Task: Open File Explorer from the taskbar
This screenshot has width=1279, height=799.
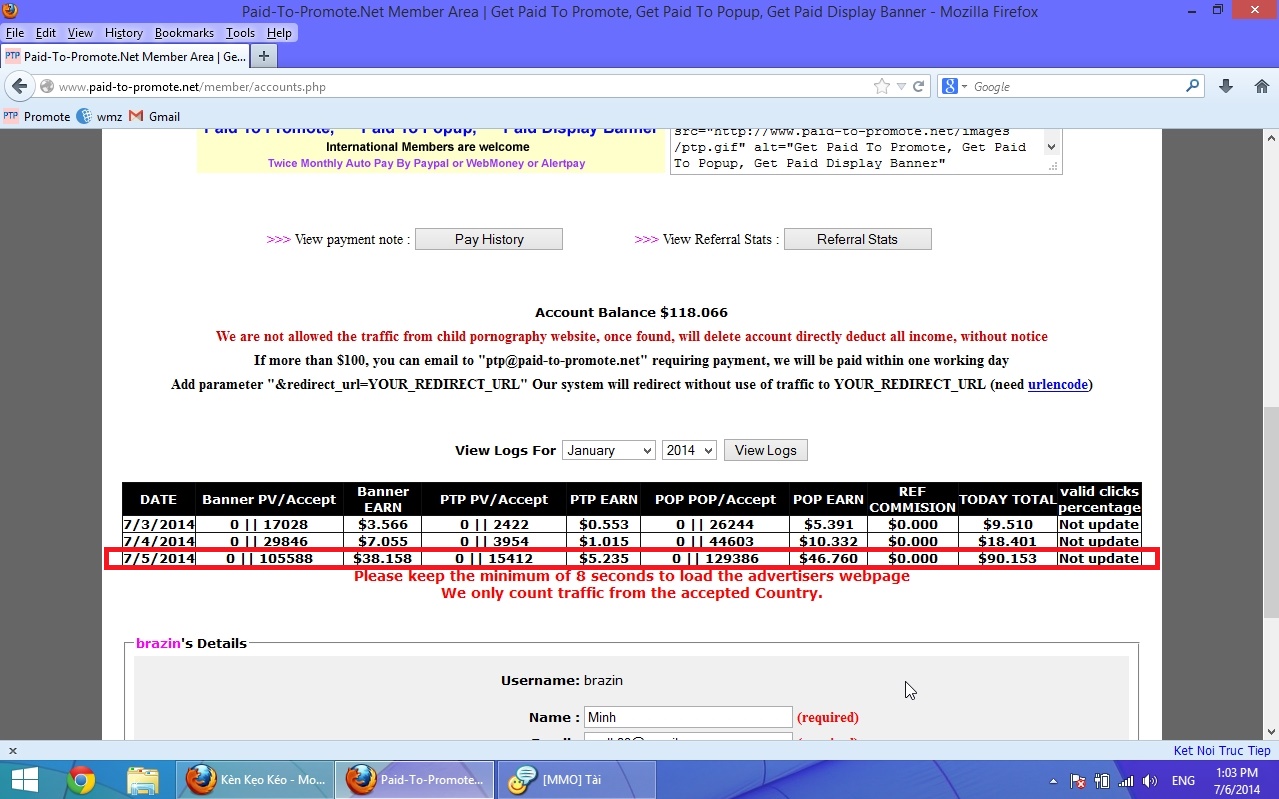Action: [x=143, y=779]
